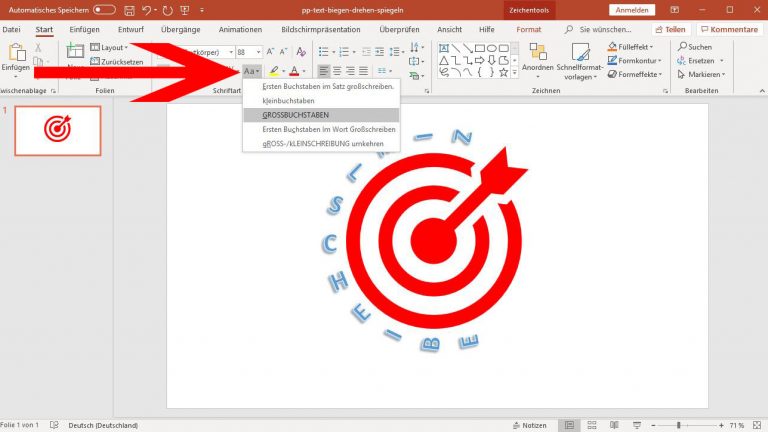Click the Teilen button
The image size is (768, 432).
(669, 30)
